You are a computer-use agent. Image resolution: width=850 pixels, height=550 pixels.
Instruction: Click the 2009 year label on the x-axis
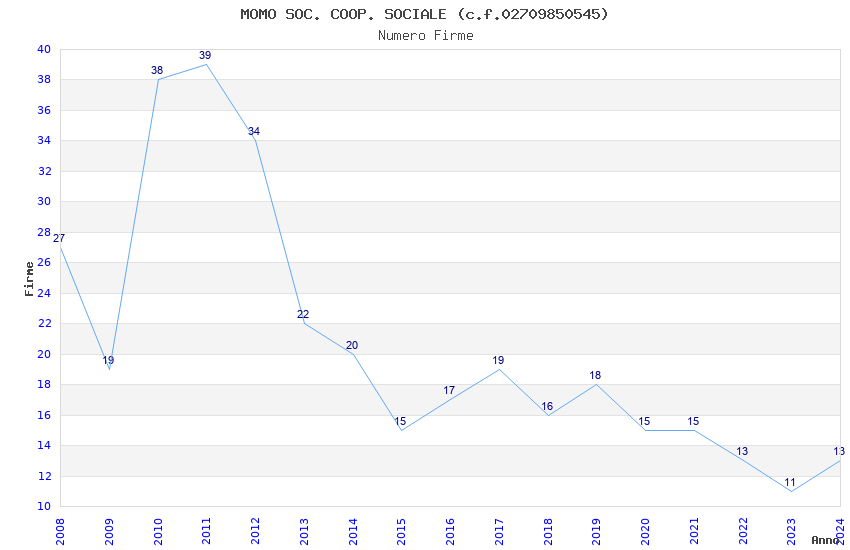point(109,531)
